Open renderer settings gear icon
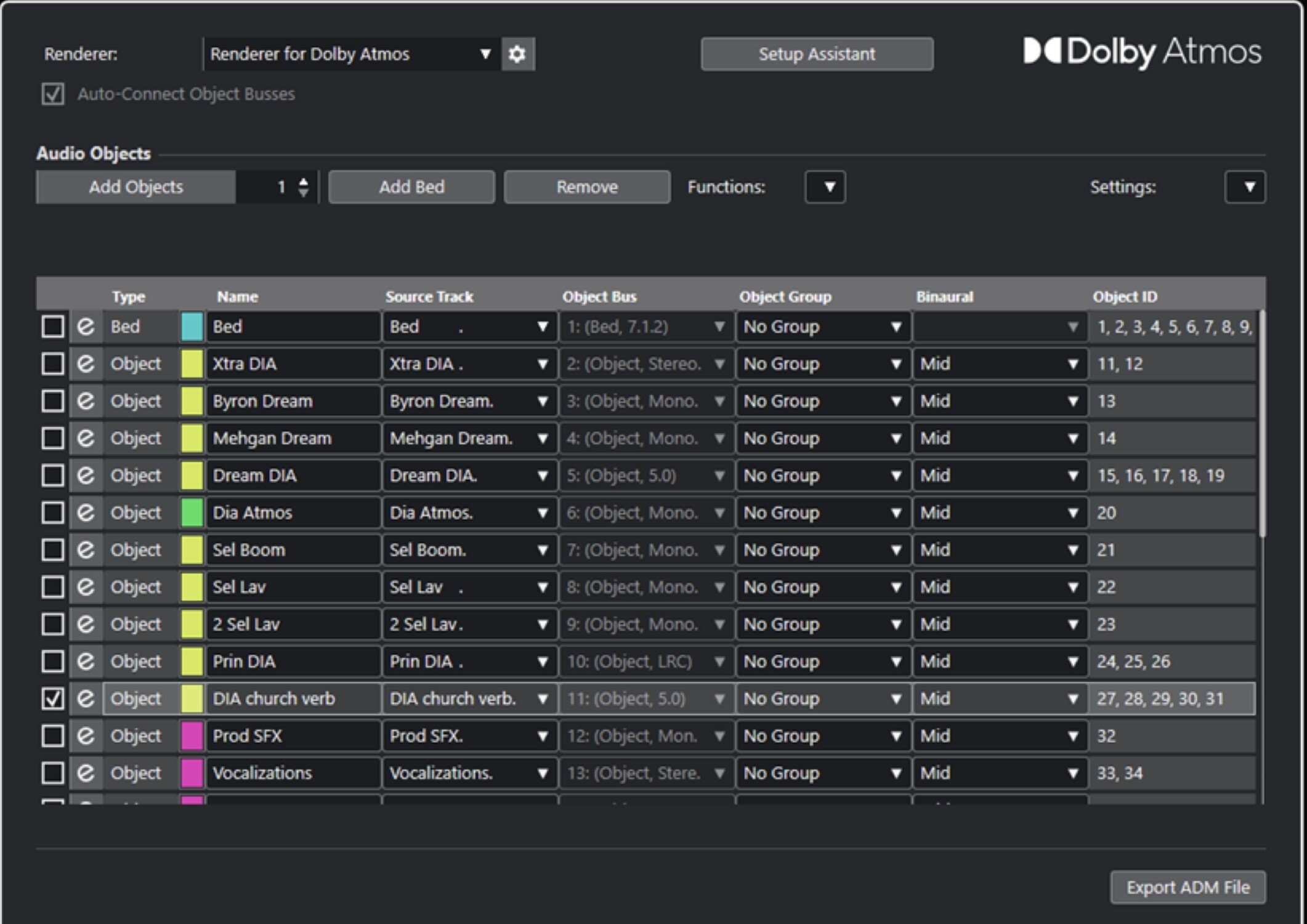 pyautogui.click(x=517, y=54)
